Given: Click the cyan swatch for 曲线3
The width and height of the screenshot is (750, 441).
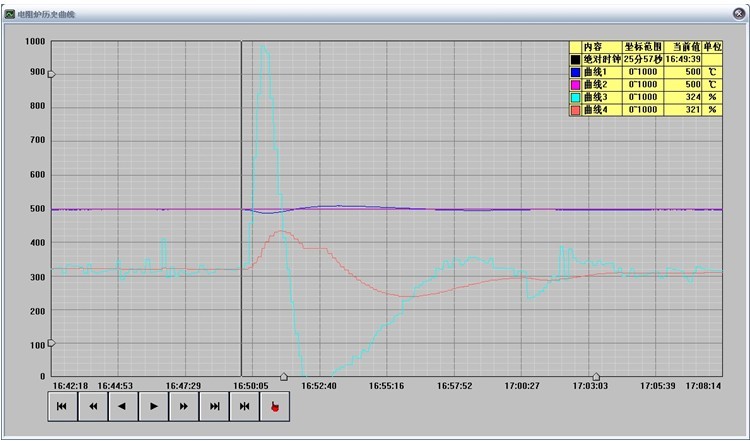Looking at the screenshot, I should [x=575, y=97].
